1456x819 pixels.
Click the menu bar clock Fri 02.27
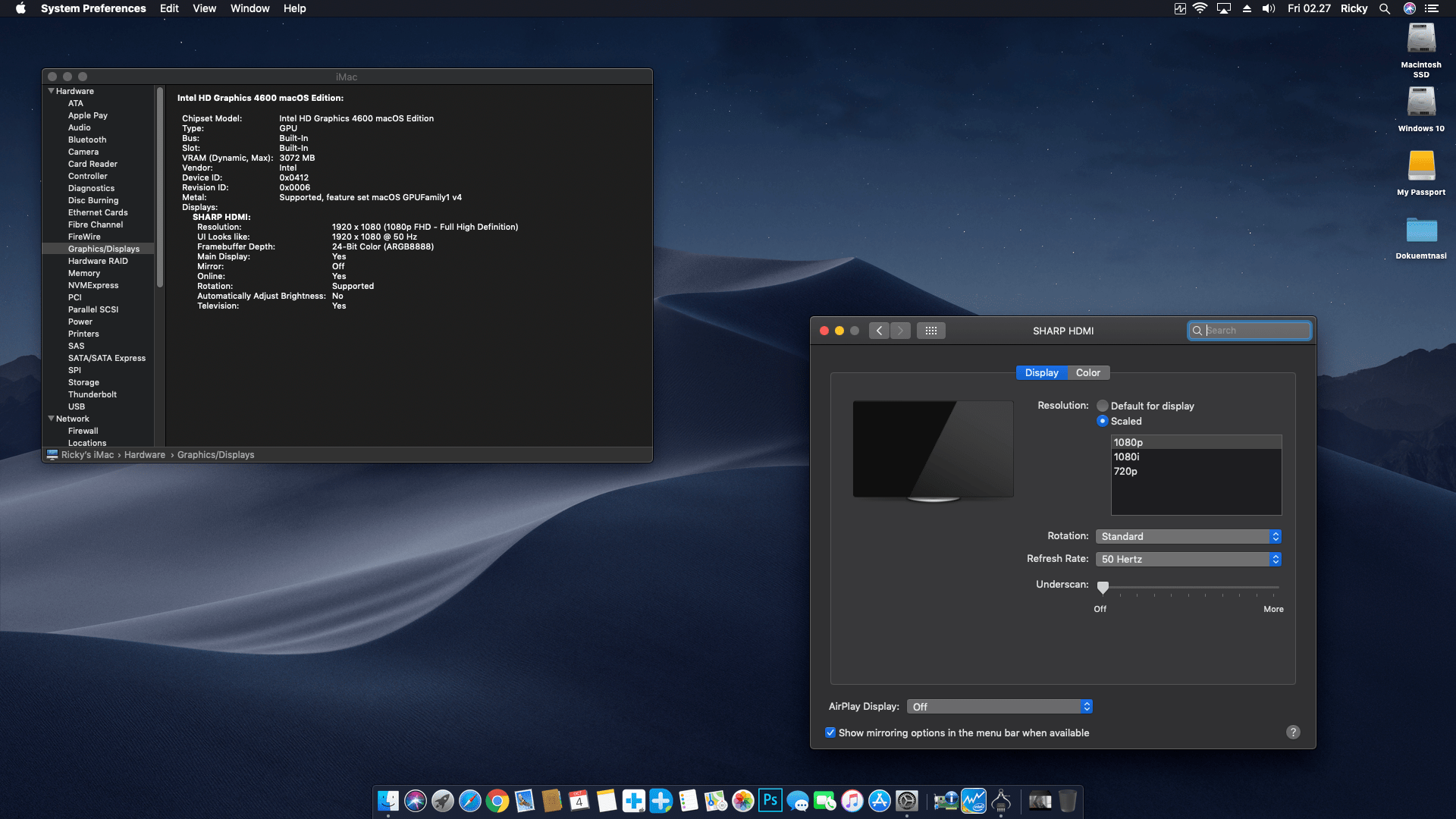pyautogui.click(x=1309, y=8)
